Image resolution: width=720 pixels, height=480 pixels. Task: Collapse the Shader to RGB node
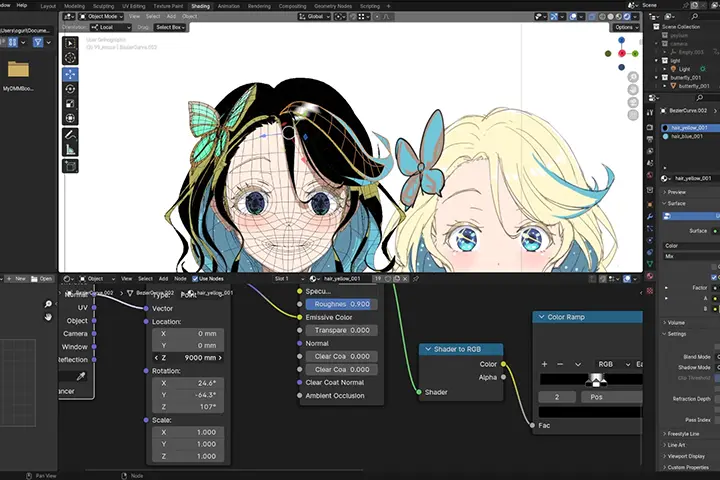click(428, 349)
